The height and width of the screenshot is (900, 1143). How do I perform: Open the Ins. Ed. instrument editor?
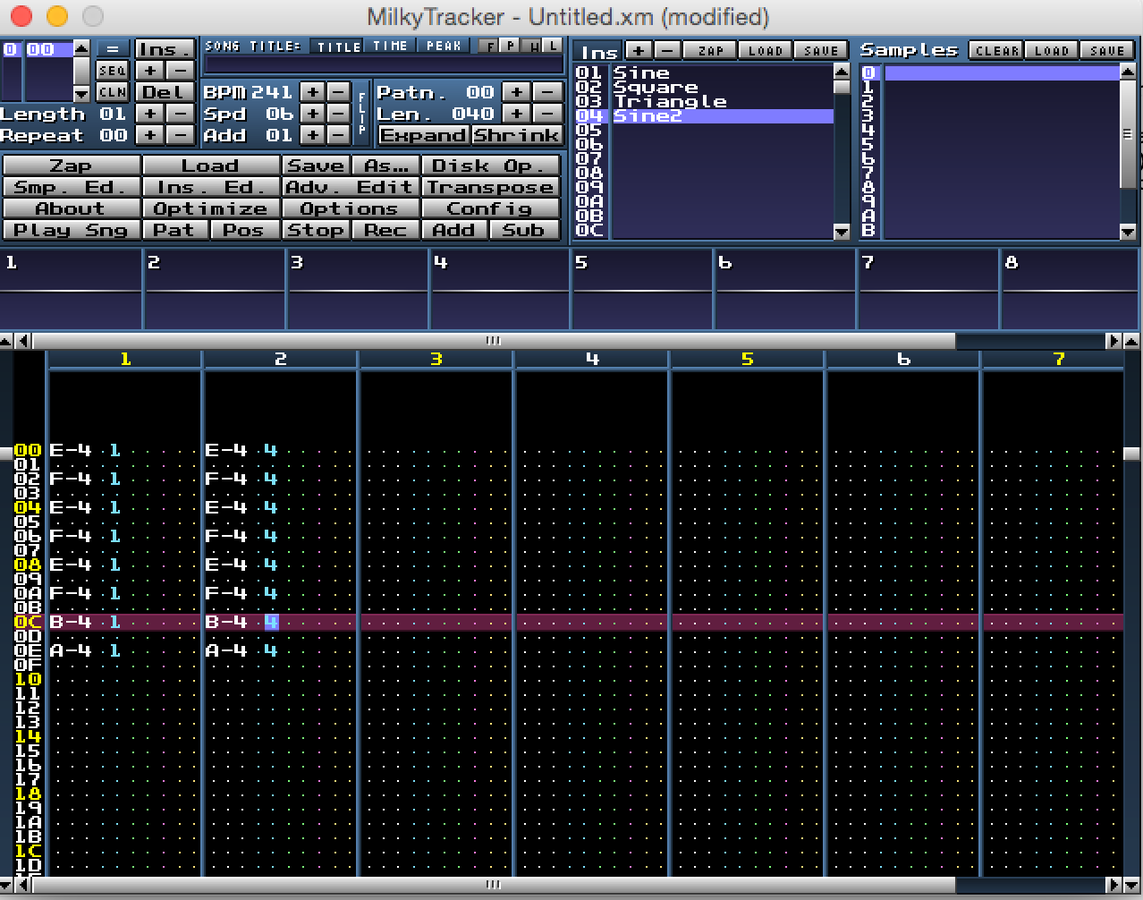pyautogui.click(x=211, y=187)
